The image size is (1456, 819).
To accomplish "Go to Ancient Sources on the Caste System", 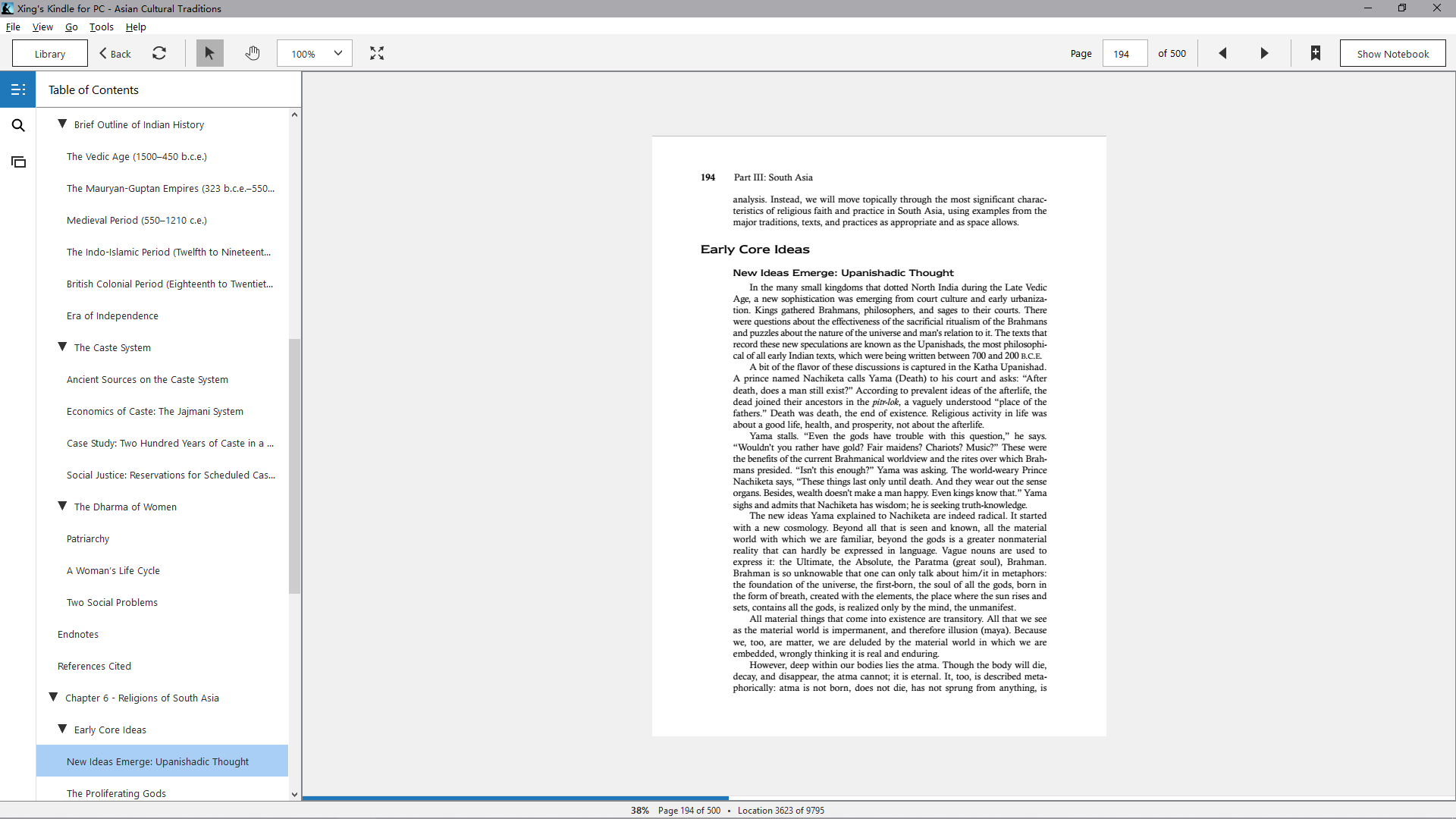I will coord(162,379).
